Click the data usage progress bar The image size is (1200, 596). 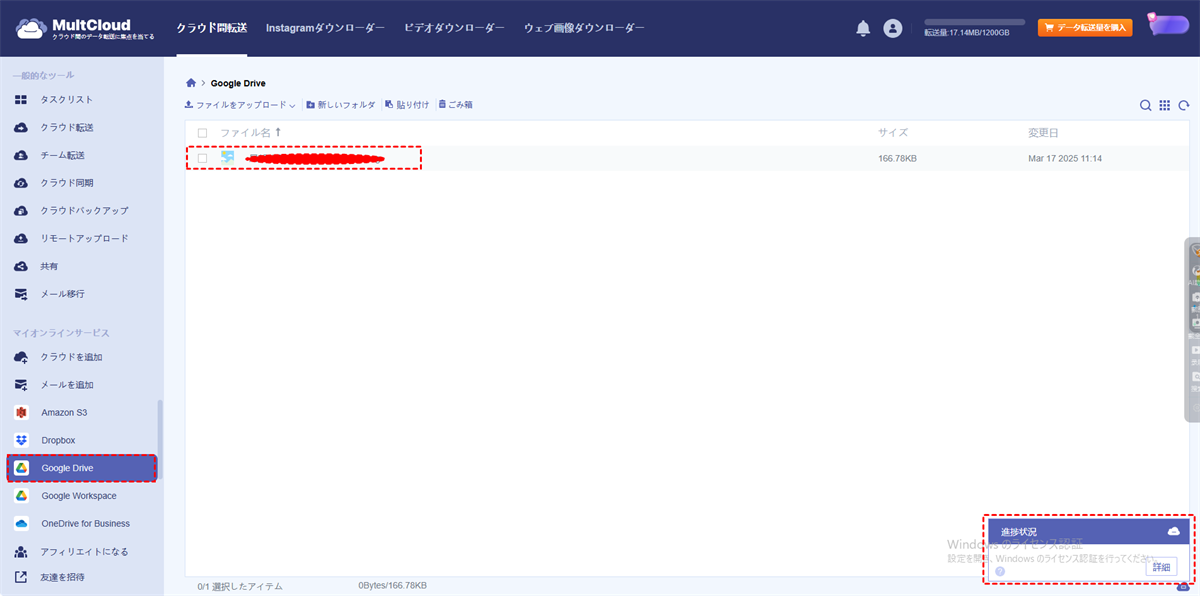974,22
